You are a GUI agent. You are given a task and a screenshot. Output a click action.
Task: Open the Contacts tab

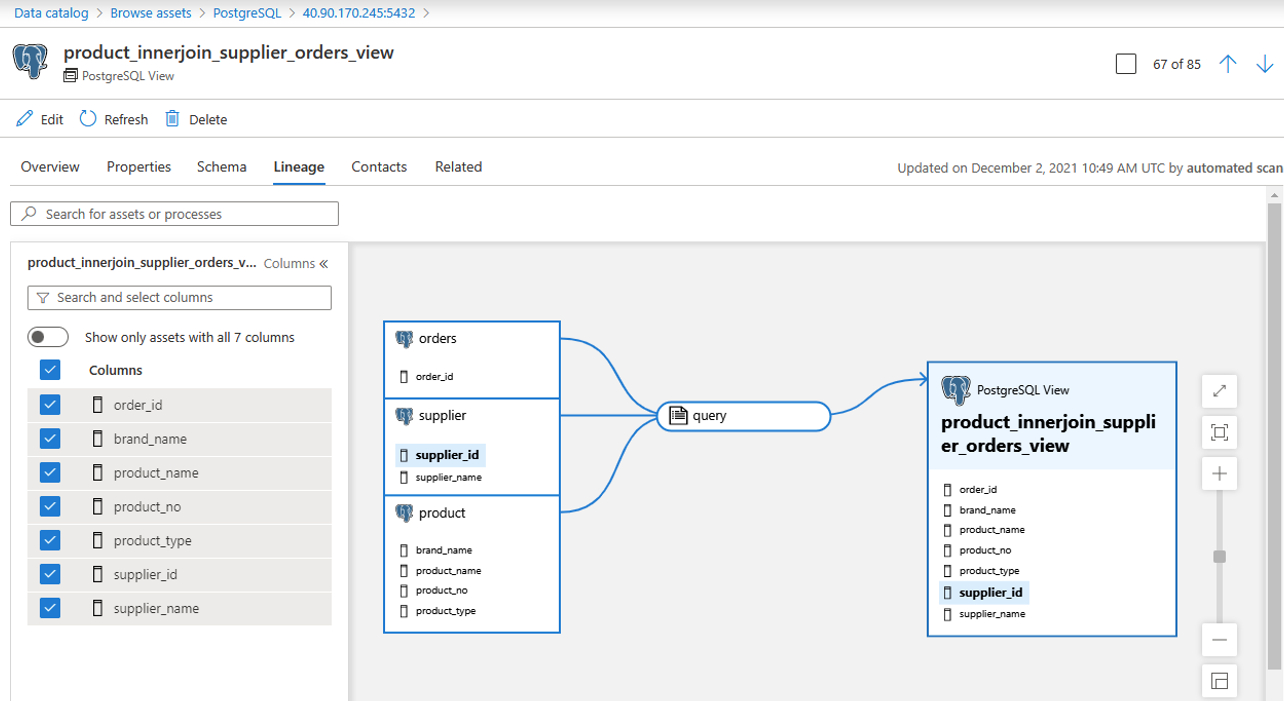tap(378, 167)
